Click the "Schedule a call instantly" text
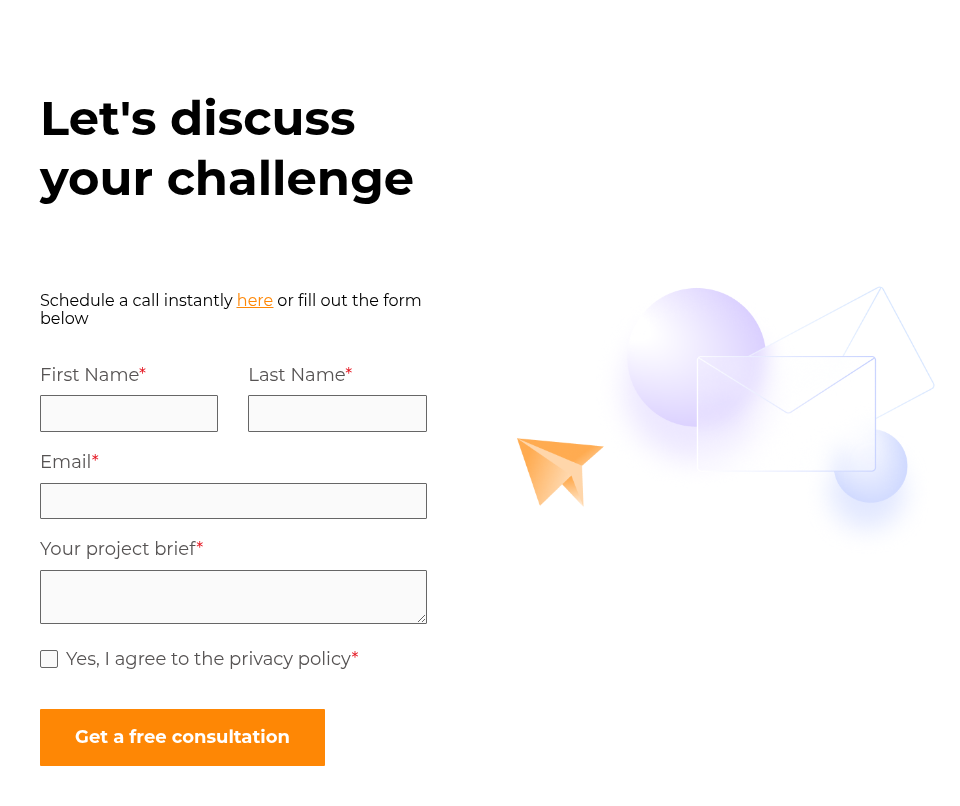This screenshot has height=806, width=960. coord(136,300)
